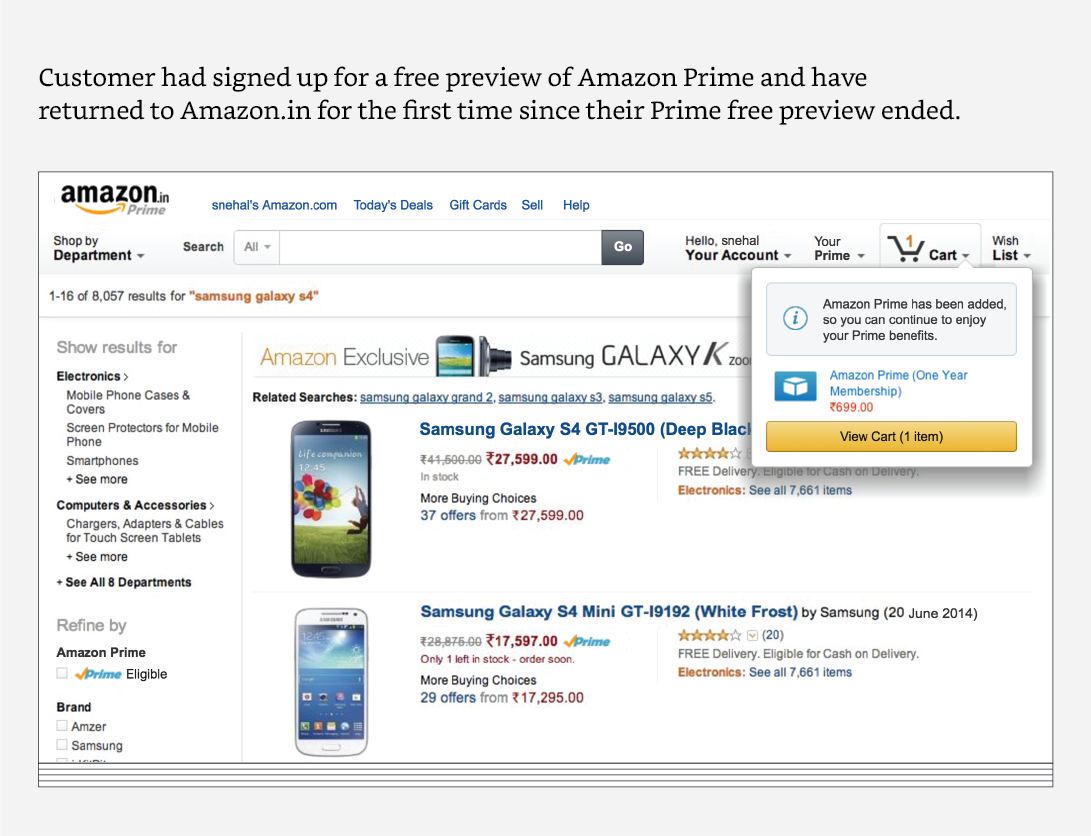Click the shopping cart icon
The height and width of the screenshot is (836, 1091).
905,248
